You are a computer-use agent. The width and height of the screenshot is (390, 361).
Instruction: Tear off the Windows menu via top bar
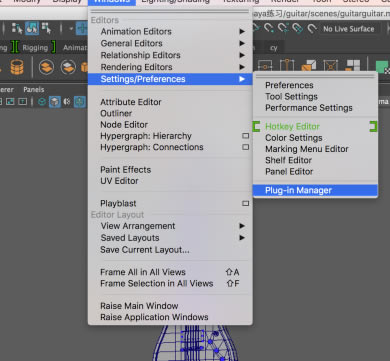click(x=170, y=12)
